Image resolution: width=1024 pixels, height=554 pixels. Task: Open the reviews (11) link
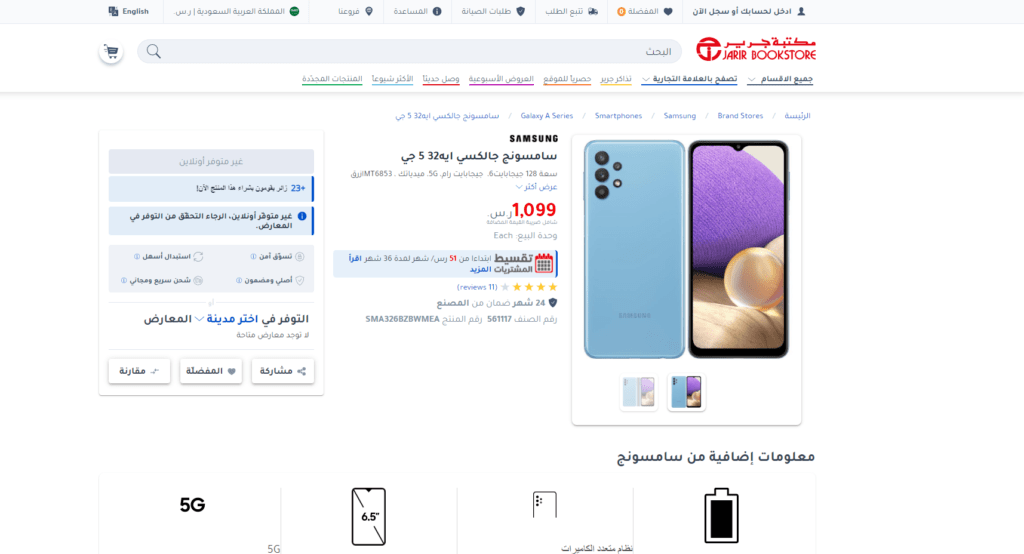click(477, 287)
